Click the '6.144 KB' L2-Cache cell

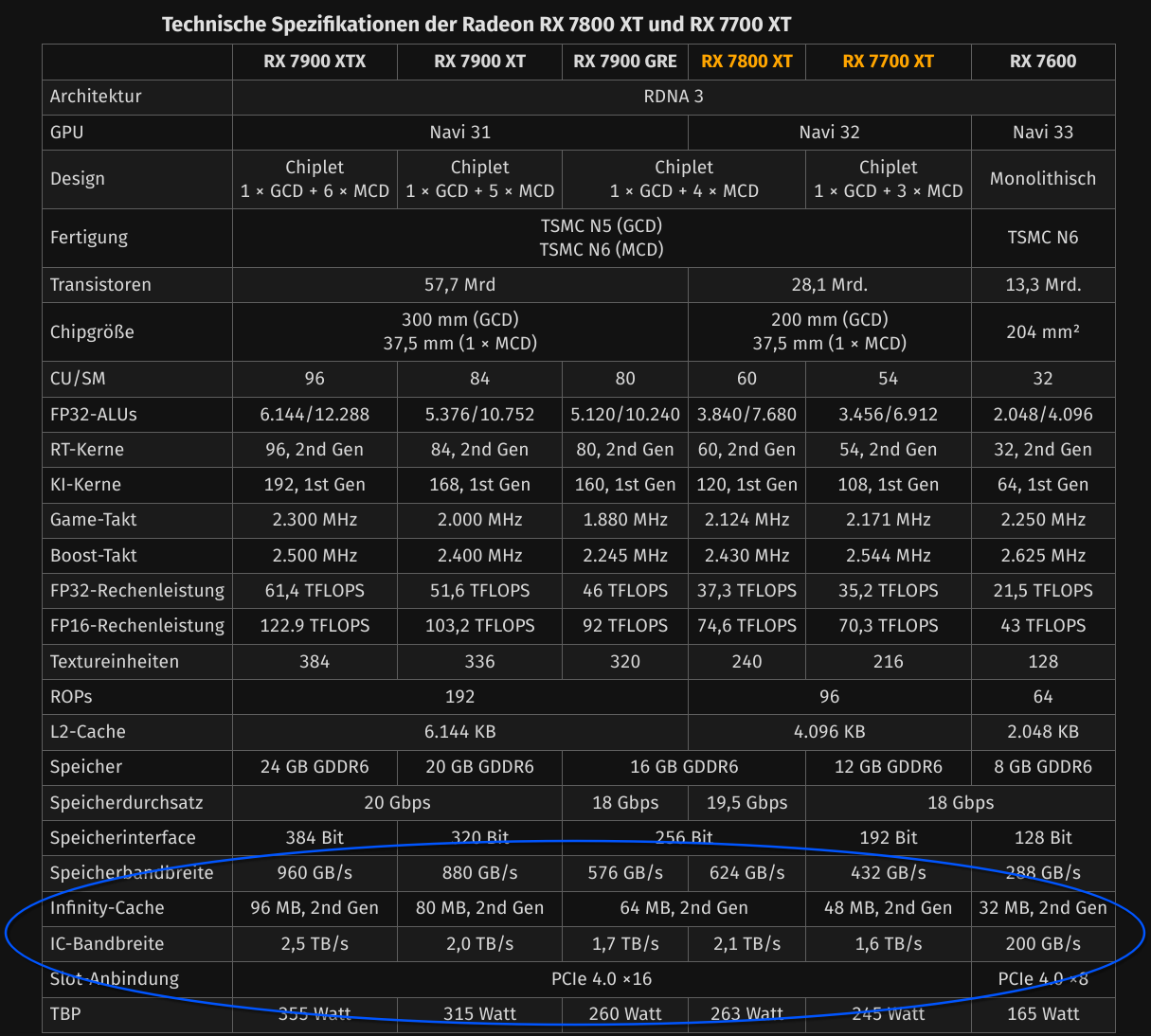459,732
